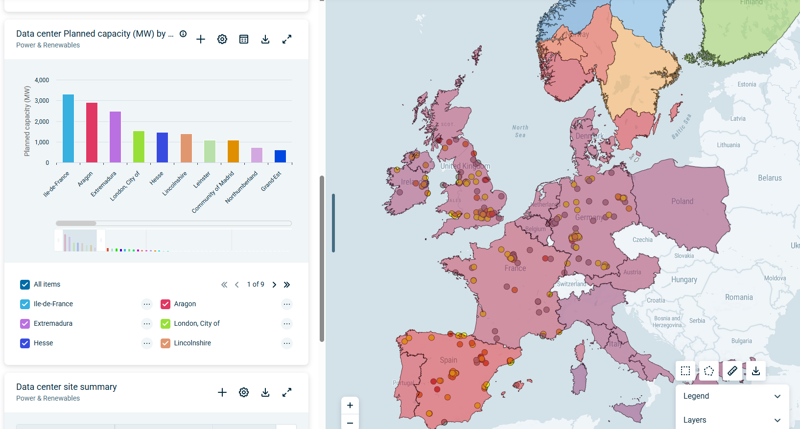Uncheck the Extremadura series
The height and width of the screenshot is (429, 800).
click(x=24, y=323)
